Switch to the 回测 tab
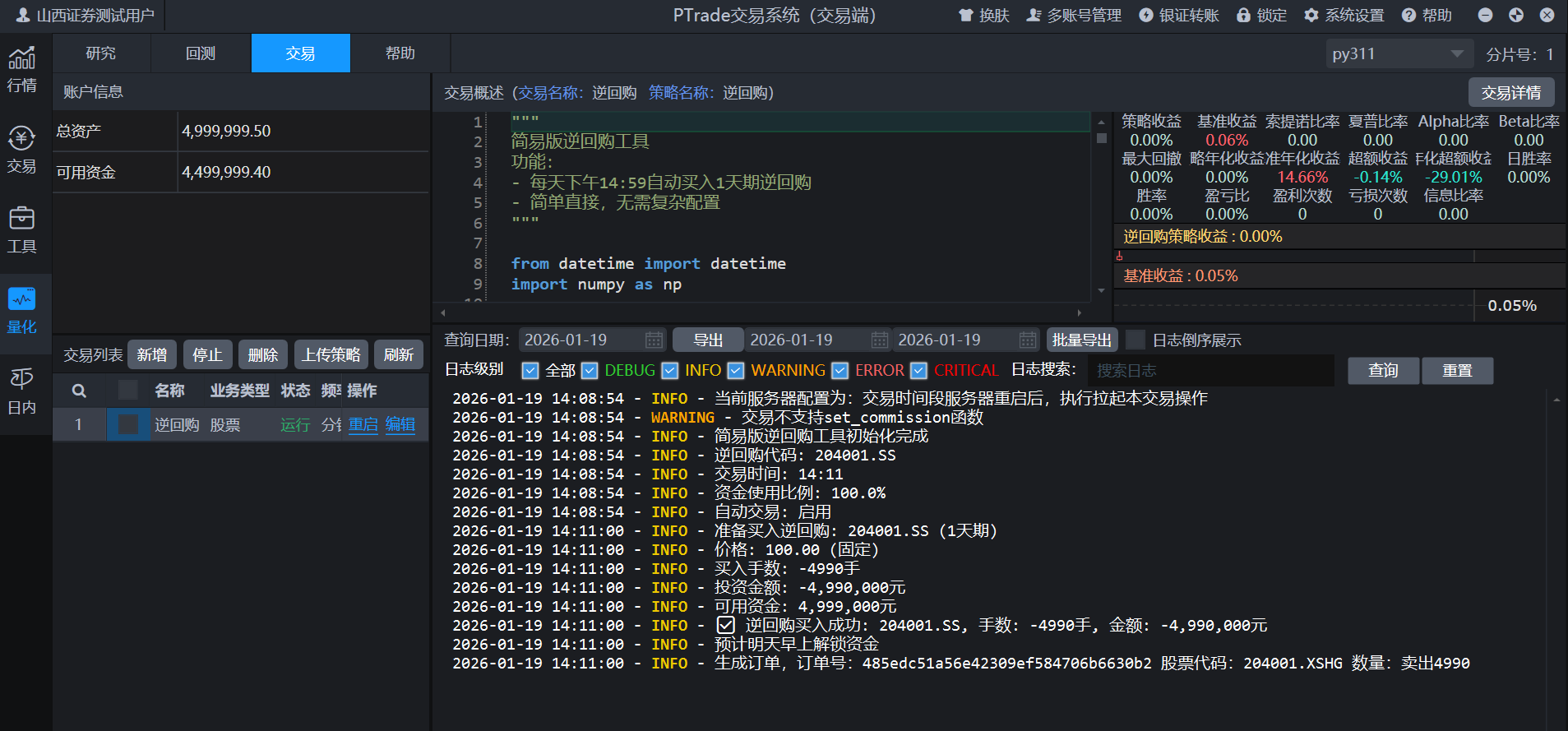1568x731 pixels. [201, 53]
